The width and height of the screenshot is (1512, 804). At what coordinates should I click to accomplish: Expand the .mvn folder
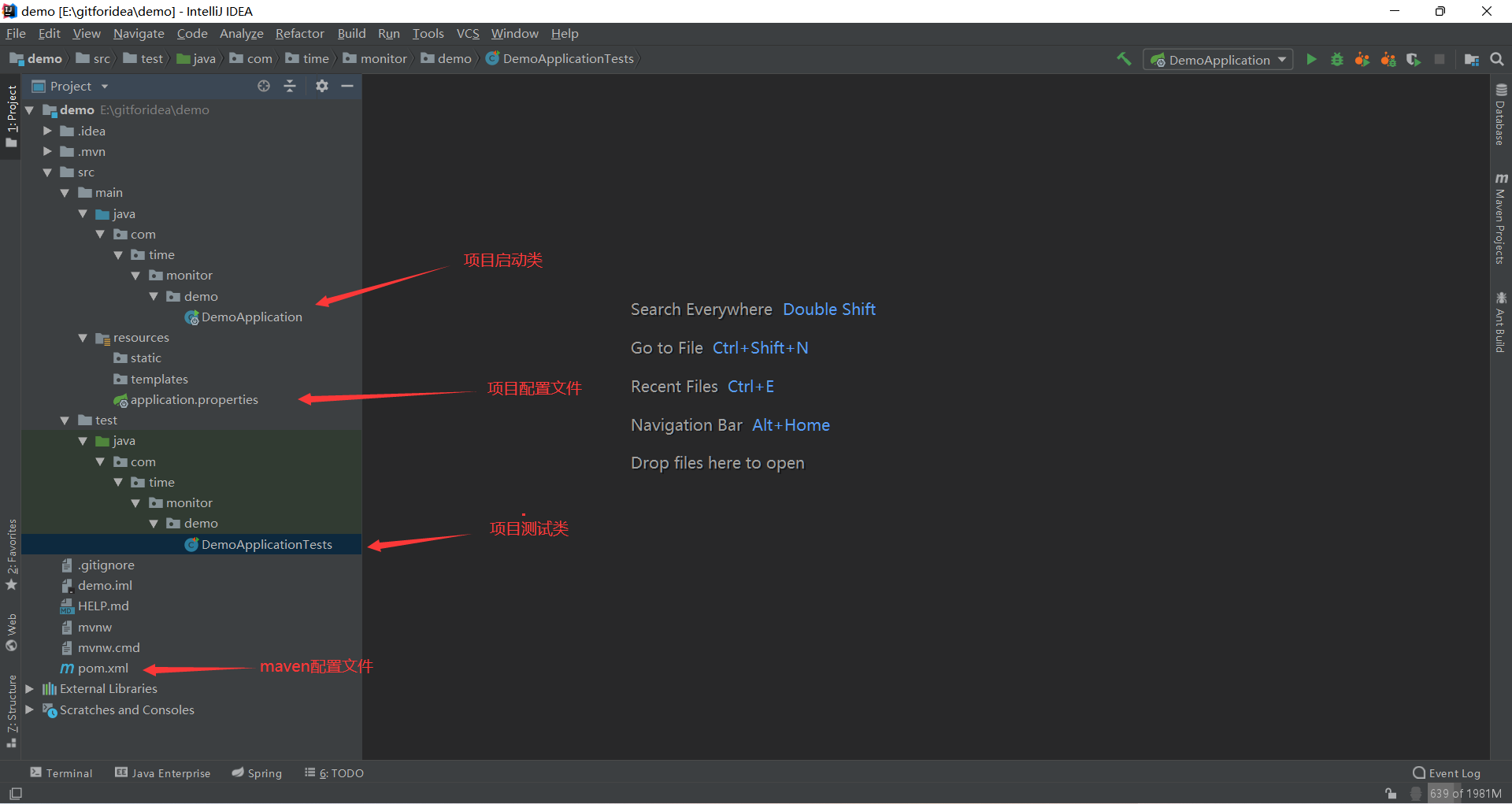(47, 151)
